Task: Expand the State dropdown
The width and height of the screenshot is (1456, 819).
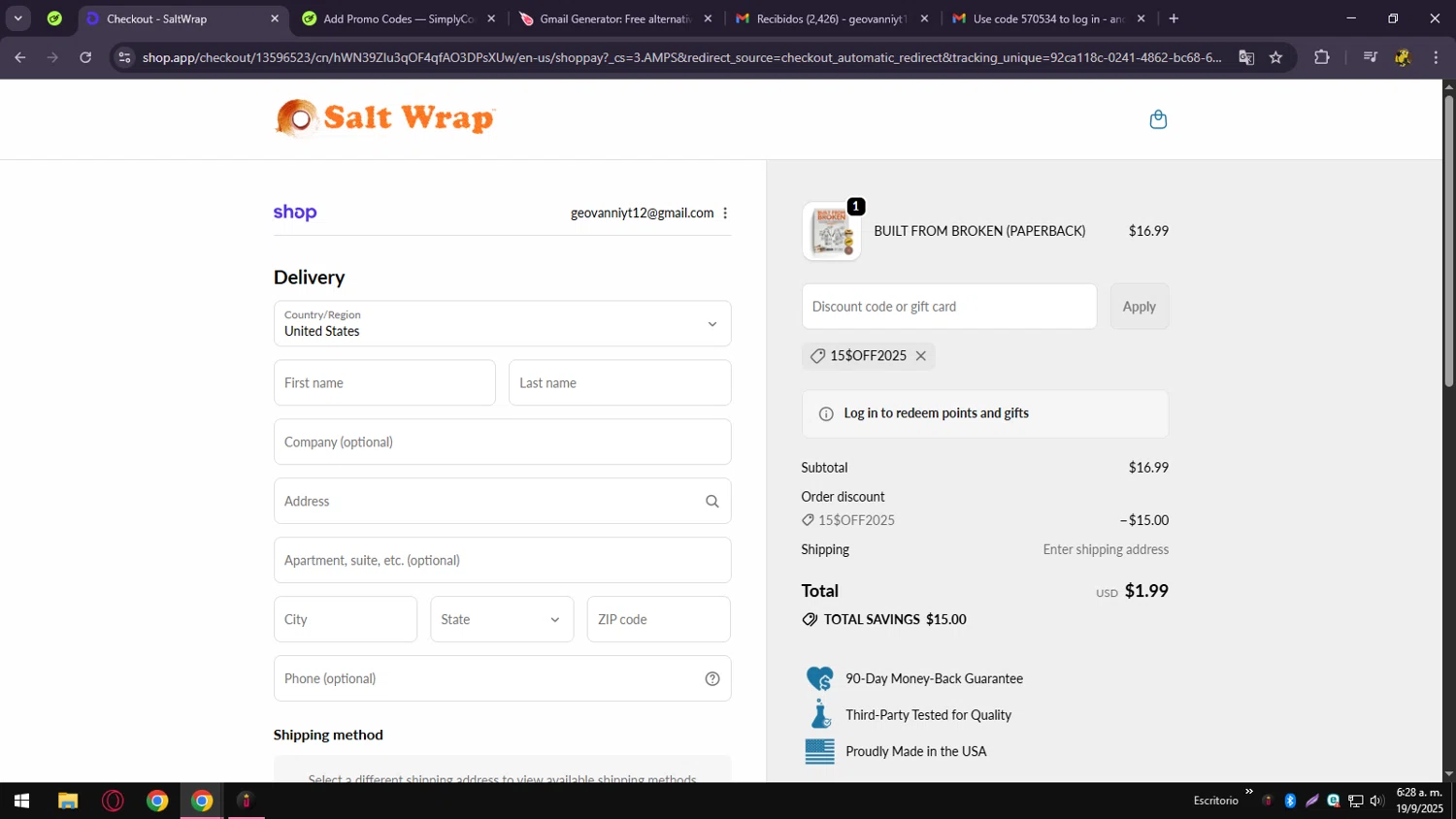Action: tap(502, 620)
